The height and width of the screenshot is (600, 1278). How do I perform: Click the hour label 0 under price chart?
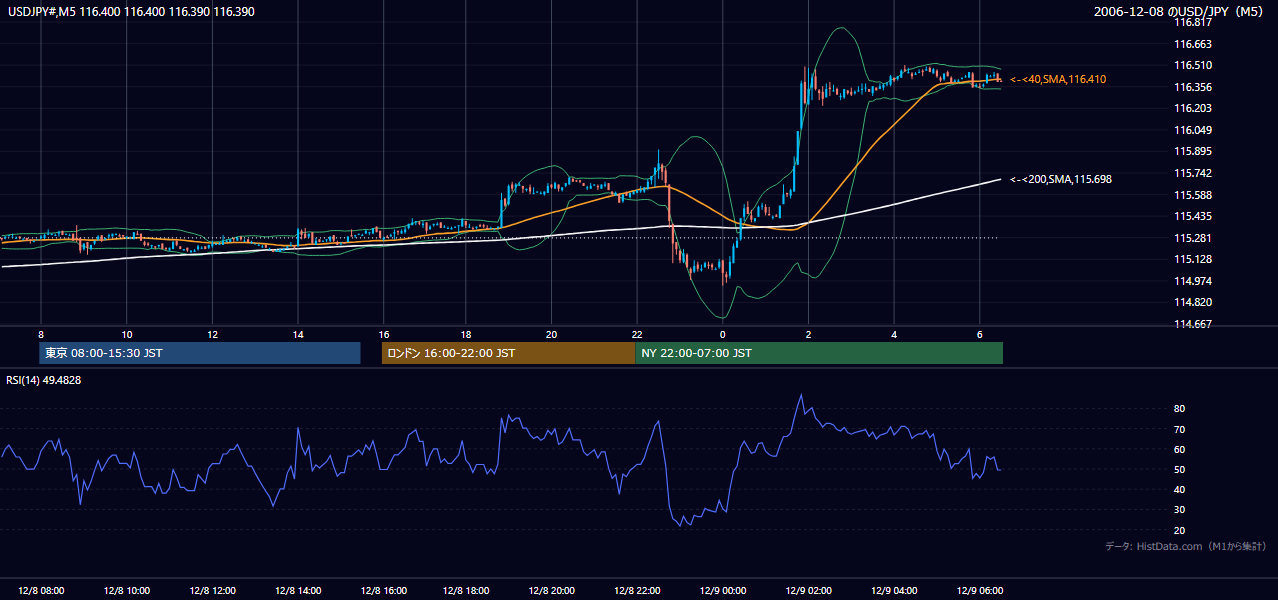click(x=722, y=334)
